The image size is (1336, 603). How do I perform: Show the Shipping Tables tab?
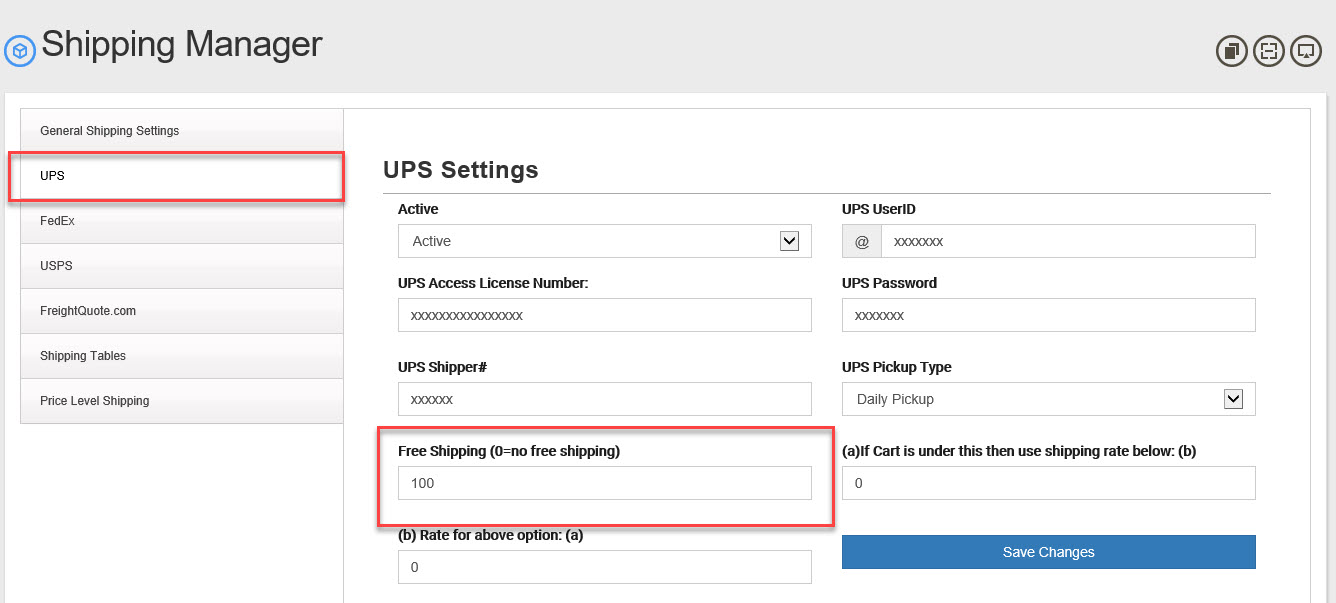83,356
